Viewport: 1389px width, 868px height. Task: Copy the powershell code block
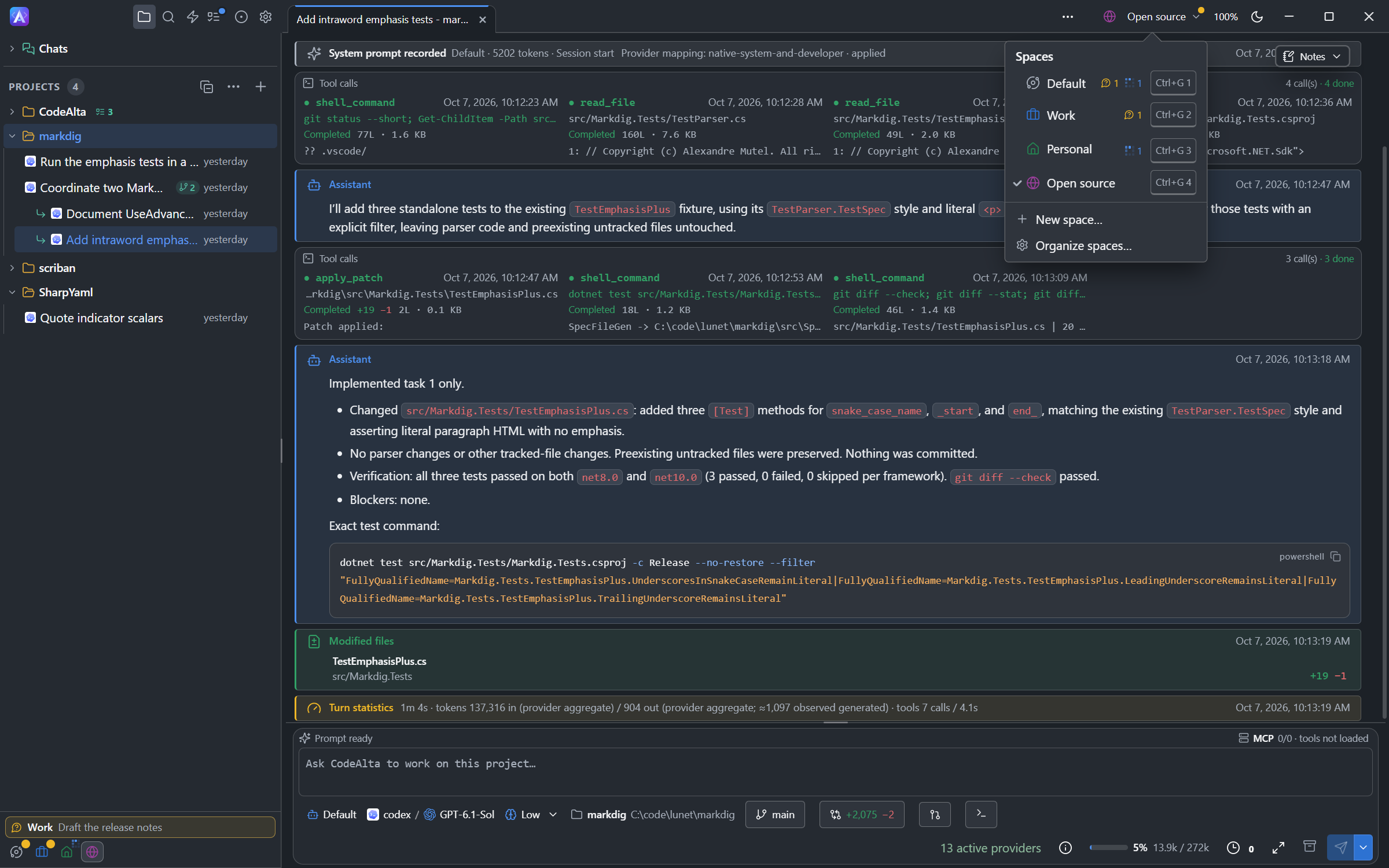point(1336,556)
